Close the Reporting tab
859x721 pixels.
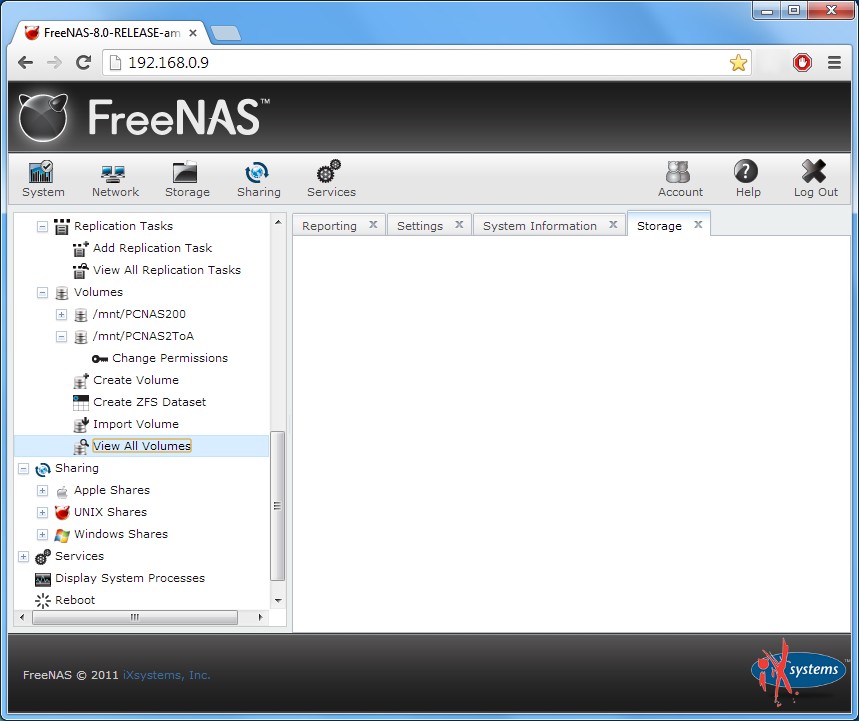click(x=373, y=225)
